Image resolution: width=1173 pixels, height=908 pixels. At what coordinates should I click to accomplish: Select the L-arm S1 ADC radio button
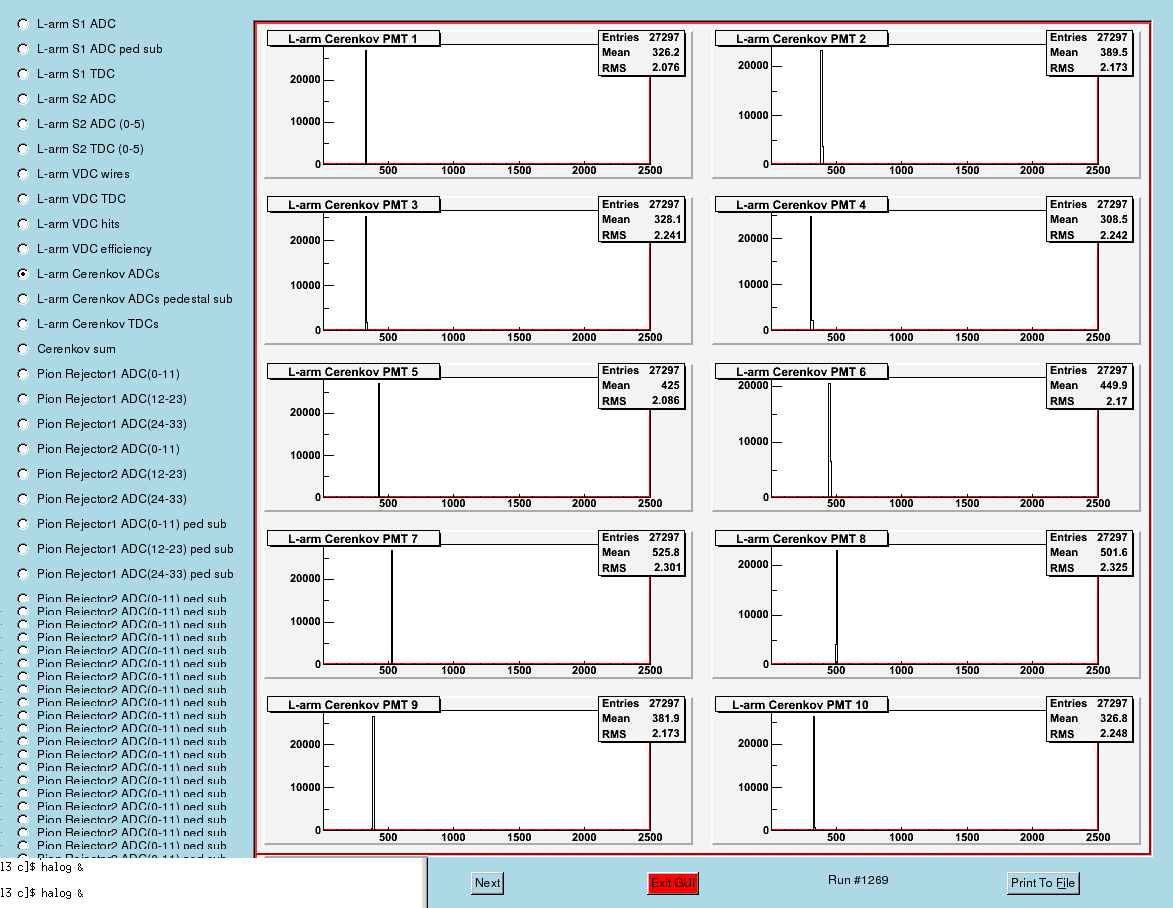click(23, 24)
